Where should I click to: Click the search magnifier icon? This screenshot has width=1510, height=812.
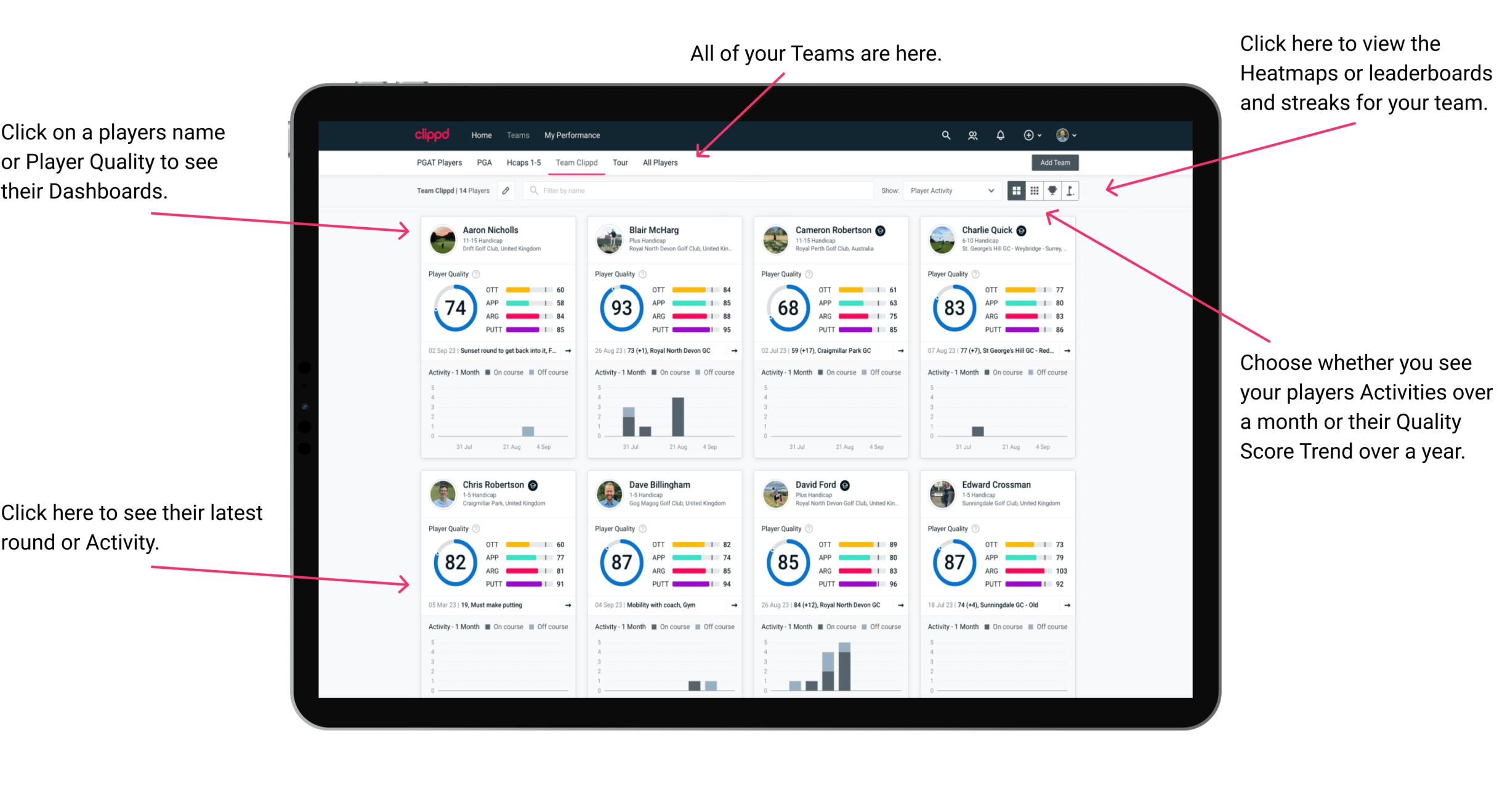coord(943,135)
